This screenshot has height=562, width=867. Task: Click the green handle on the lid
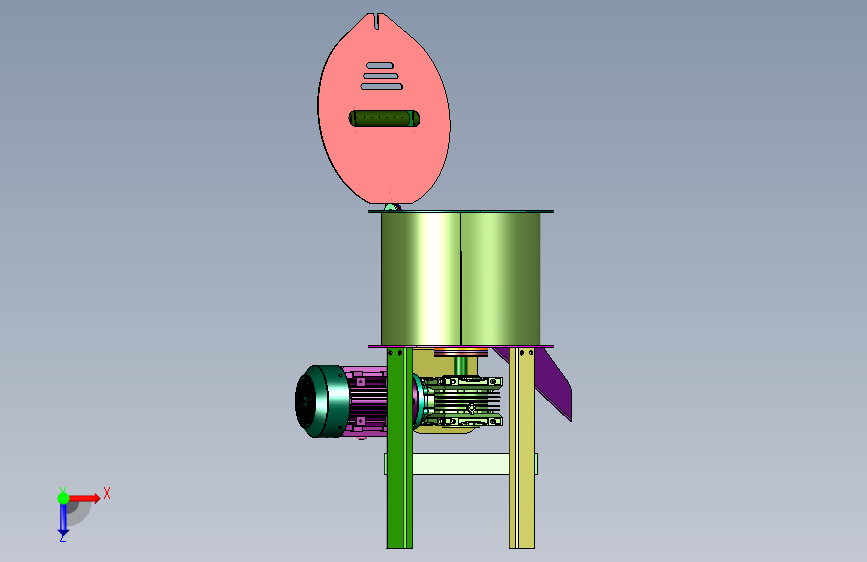384,118
